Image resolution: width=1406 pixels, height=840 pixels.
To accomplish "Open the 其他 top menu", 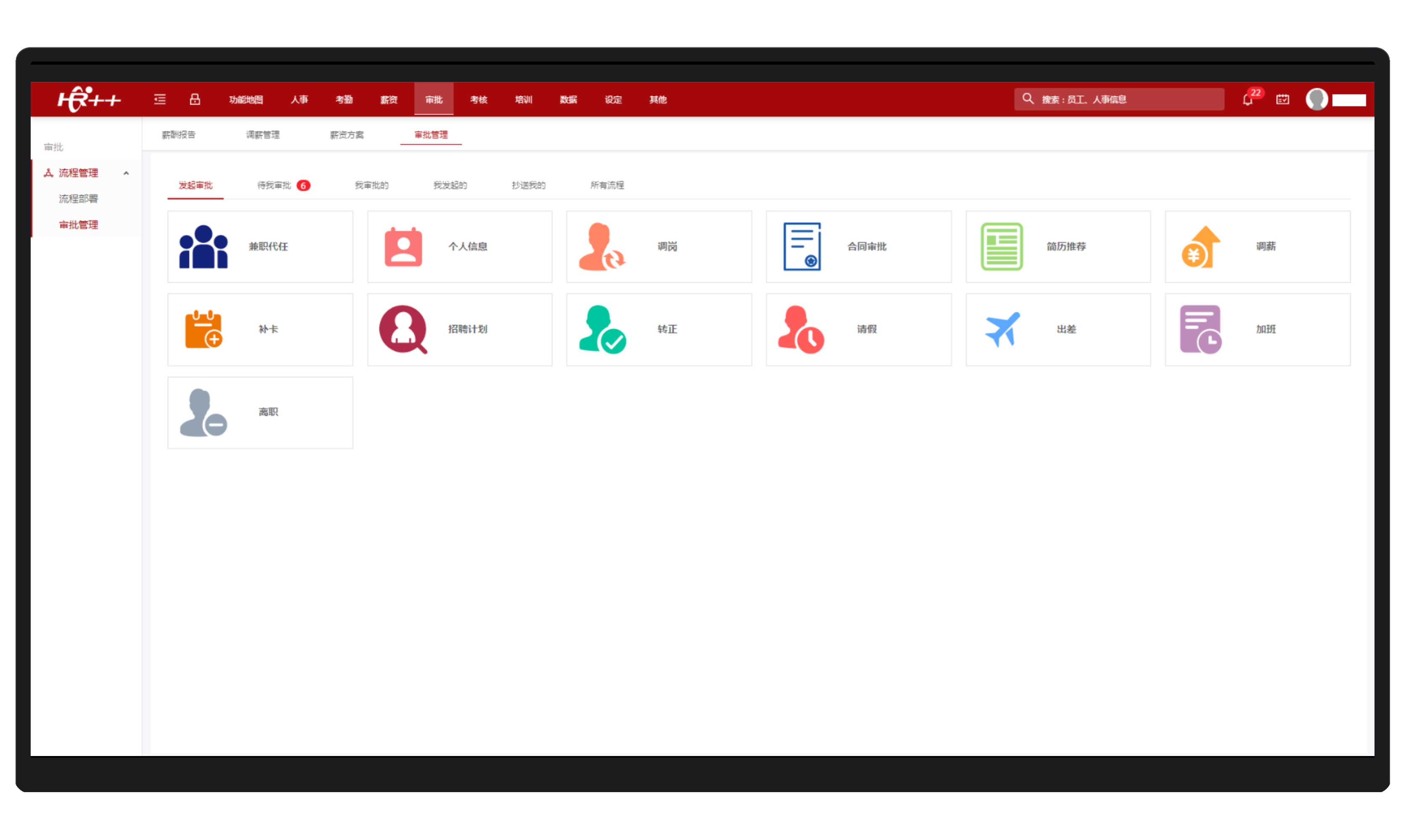I will point(658,100).
